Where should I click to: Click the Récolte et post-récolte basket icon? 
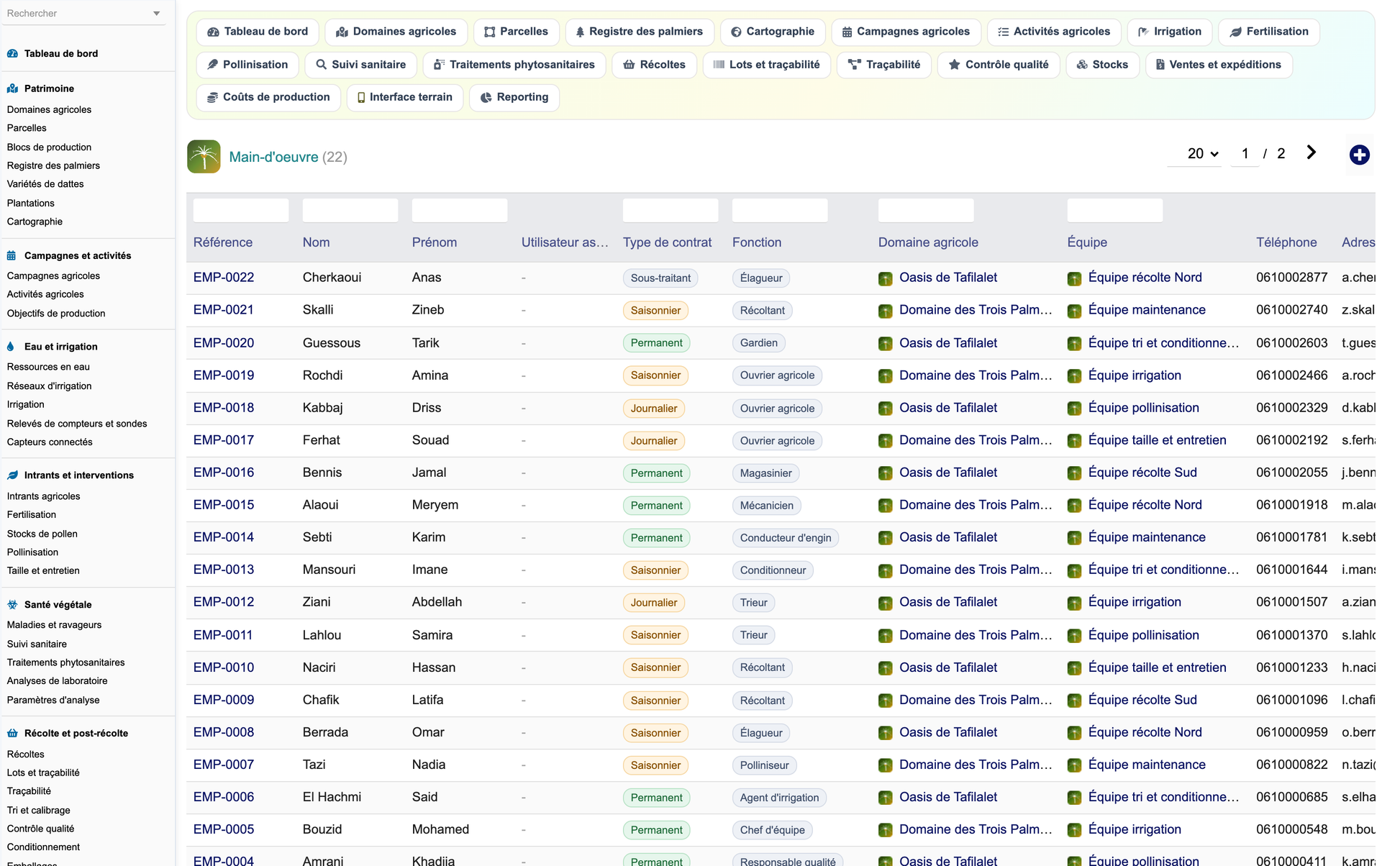pos(12,733)
